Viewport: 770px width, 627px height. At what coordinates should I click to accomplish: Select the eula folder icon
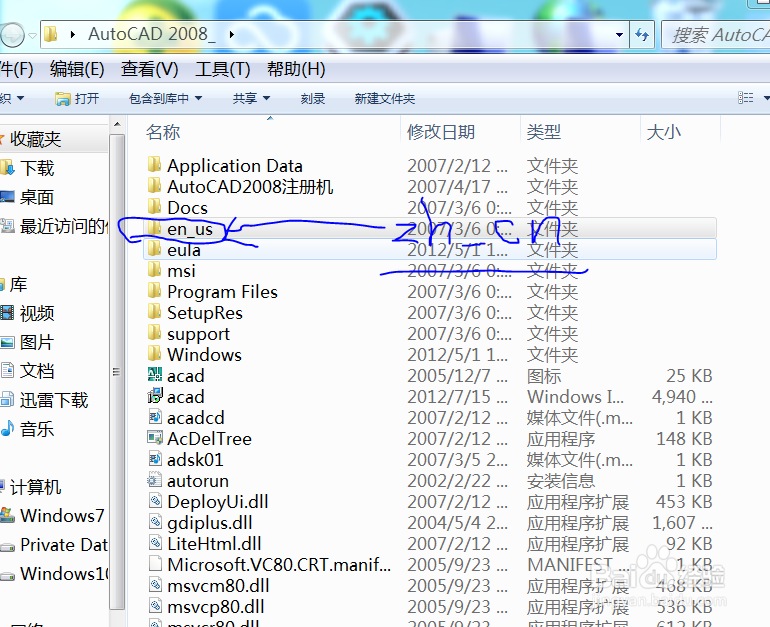click(154, 249)
